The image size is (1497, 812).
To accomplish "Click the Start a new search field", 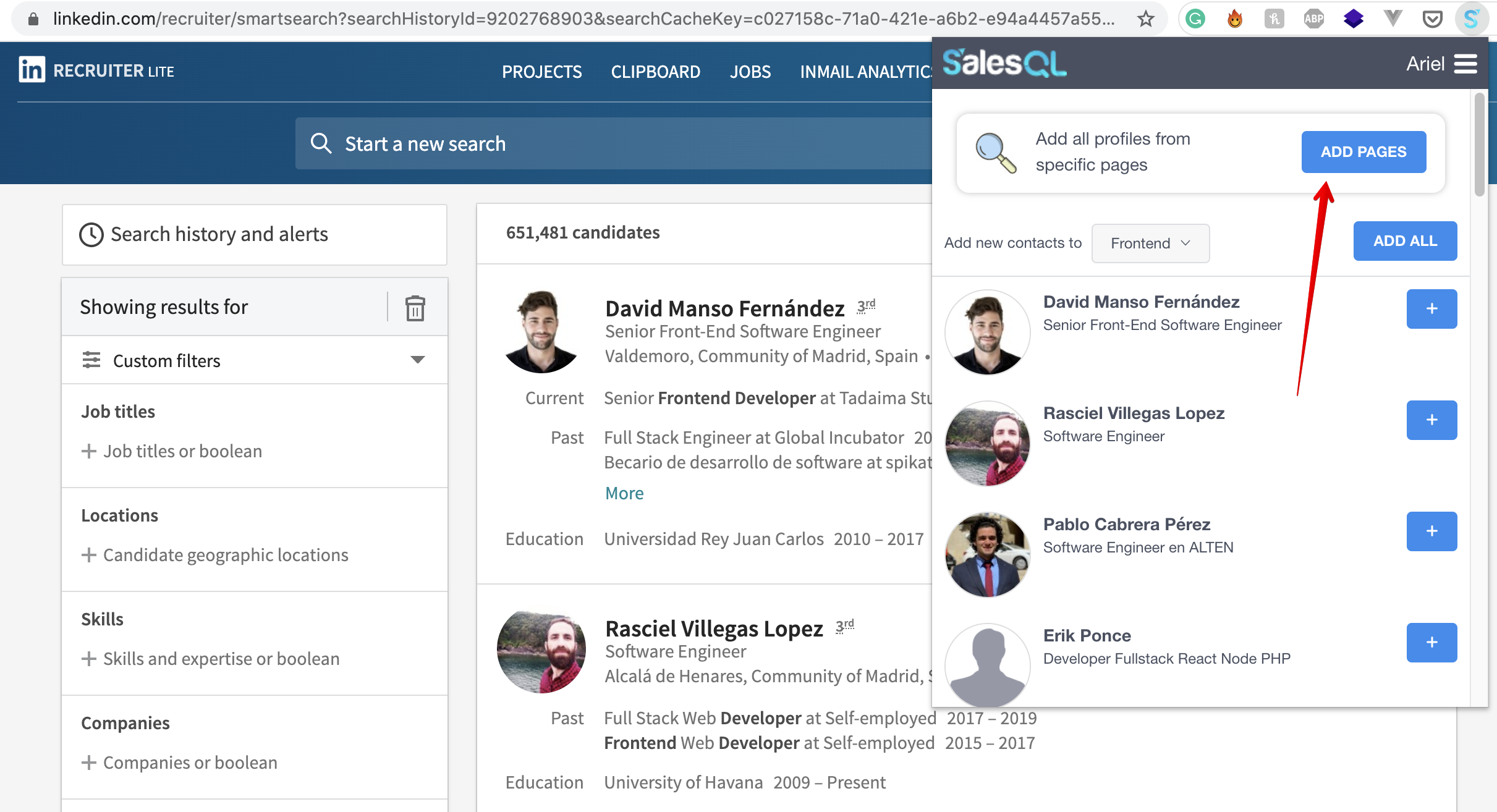I will (613, 143).
